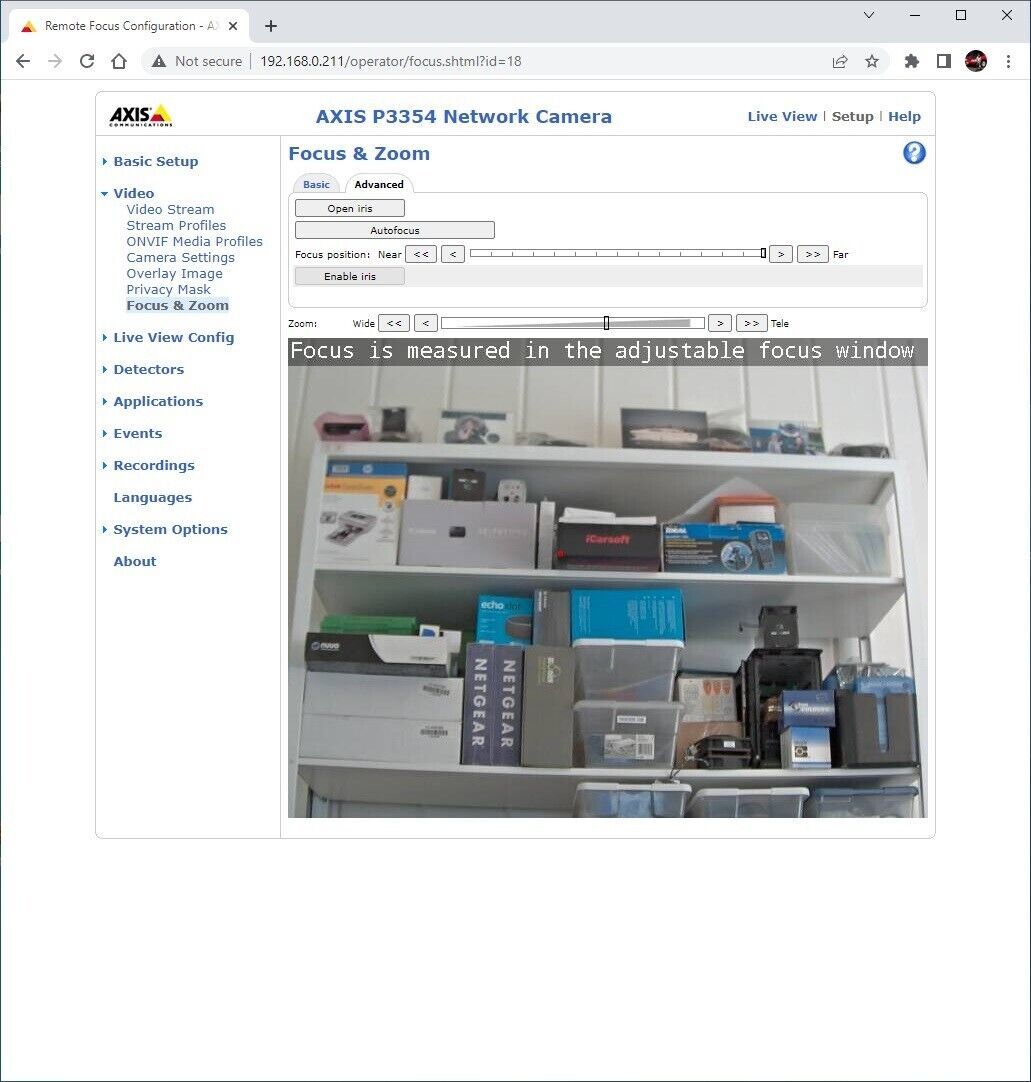Click the AXIS P3354 Network Camera title
1031x1082 pixels.
(x=464, y=117)
